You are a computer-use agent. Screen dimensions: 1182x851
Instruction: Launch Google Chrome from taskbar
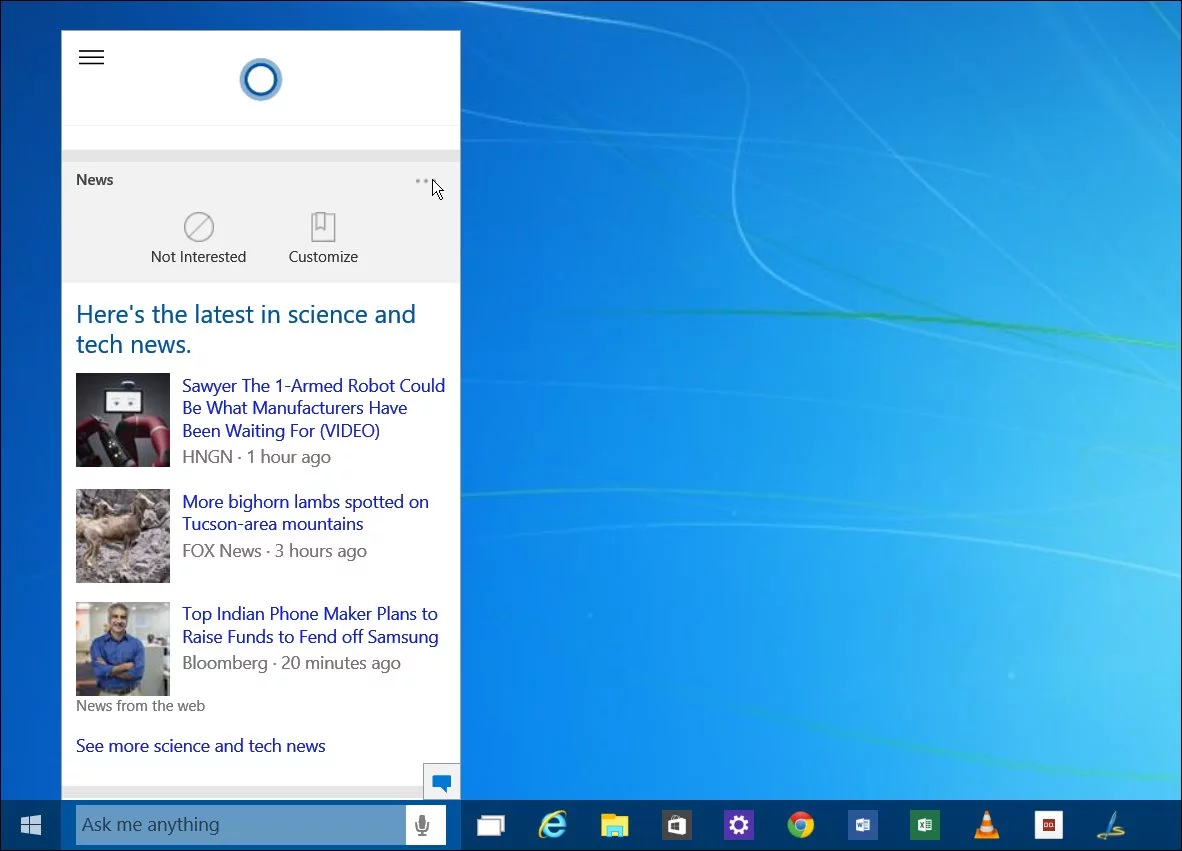[801, 825]
